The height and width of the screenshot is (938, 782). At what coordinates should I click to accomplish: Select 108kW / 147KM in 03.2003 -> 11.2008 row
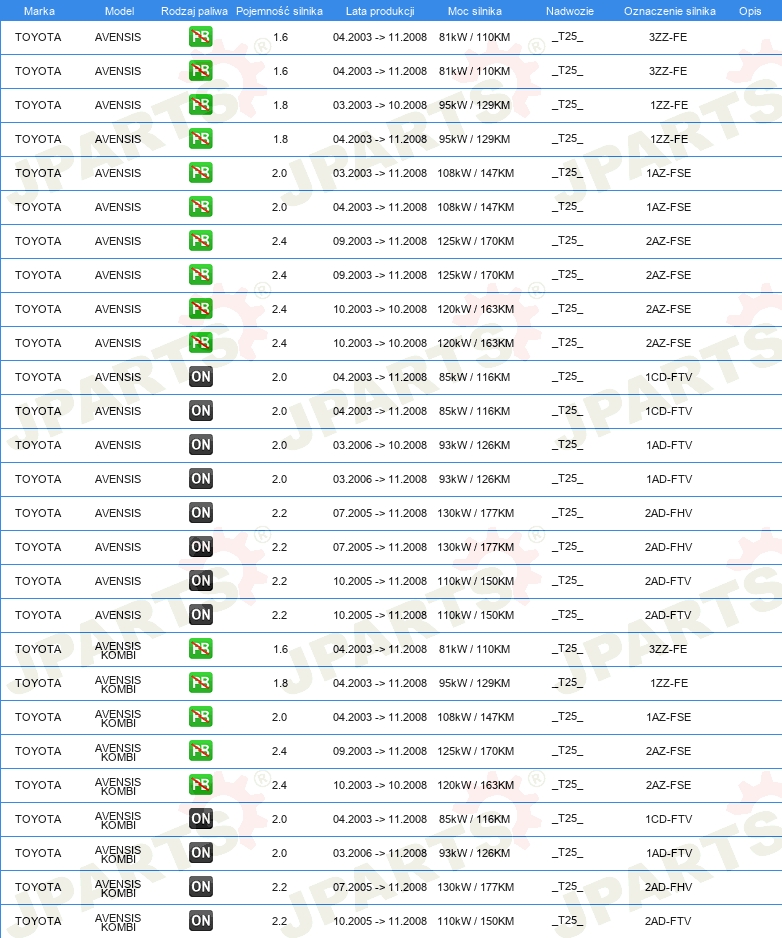(x=476, y=173)
